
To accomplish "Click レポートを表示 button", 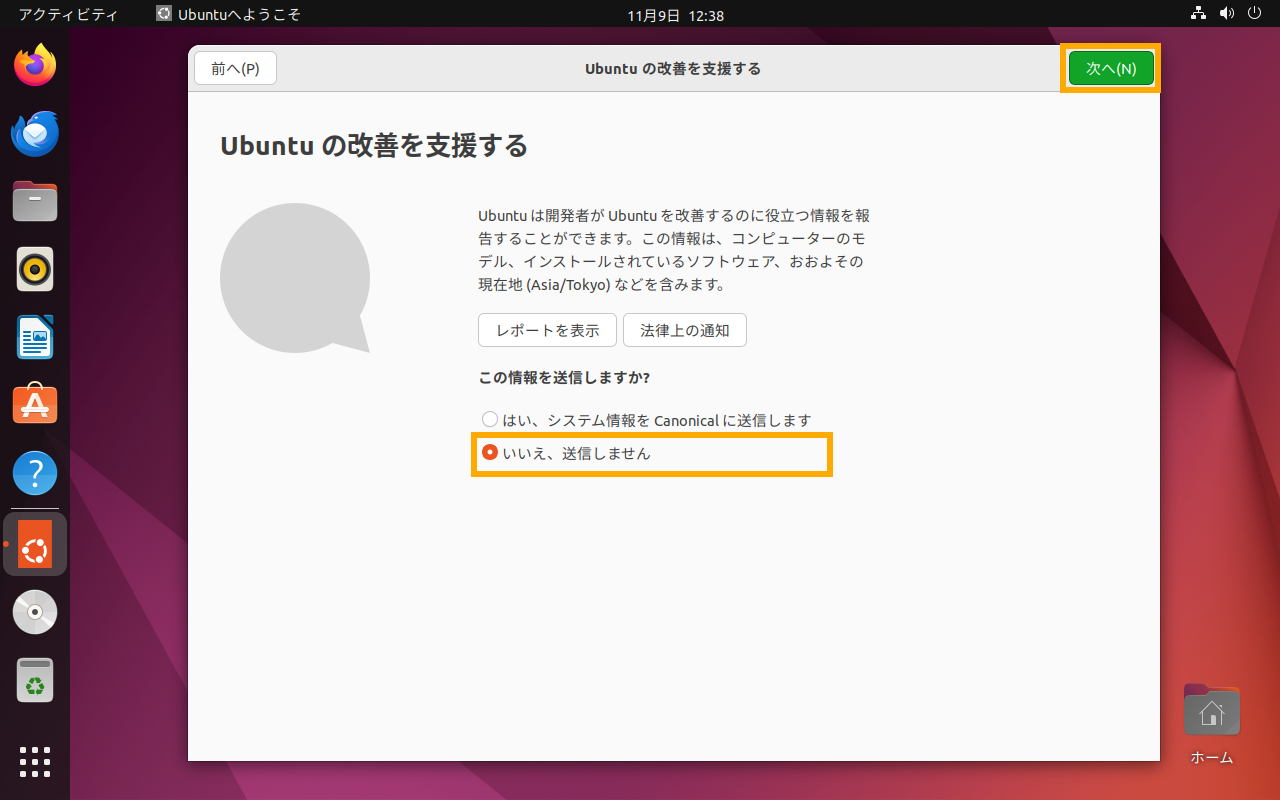I will 547,330.
